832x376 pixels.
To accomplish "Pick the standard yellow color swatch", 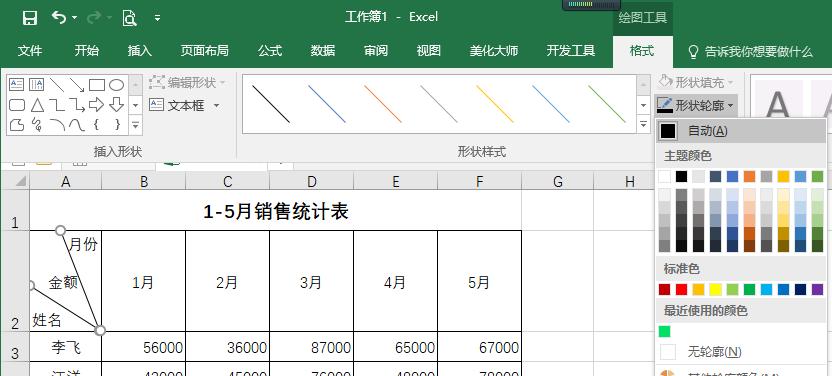I will [x=716, y=290].
